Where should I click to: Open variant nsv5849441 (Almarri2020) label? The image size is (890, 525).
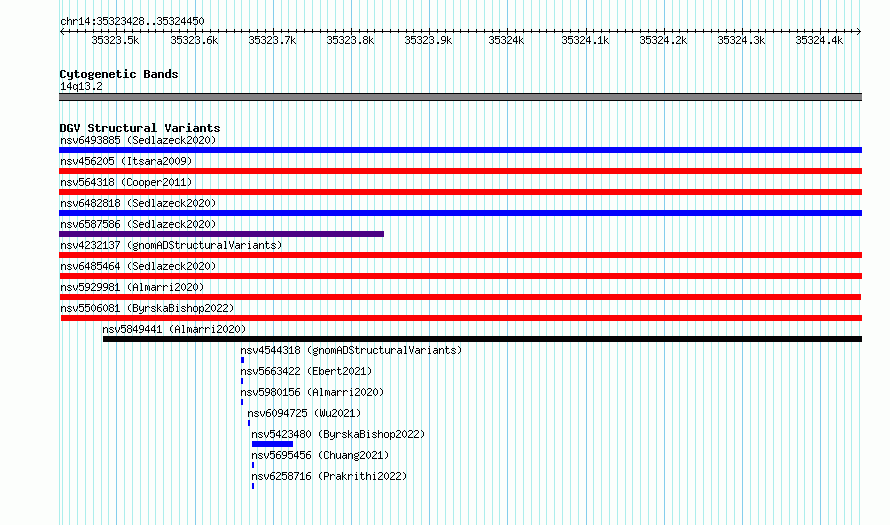click(x=174, y=329)
